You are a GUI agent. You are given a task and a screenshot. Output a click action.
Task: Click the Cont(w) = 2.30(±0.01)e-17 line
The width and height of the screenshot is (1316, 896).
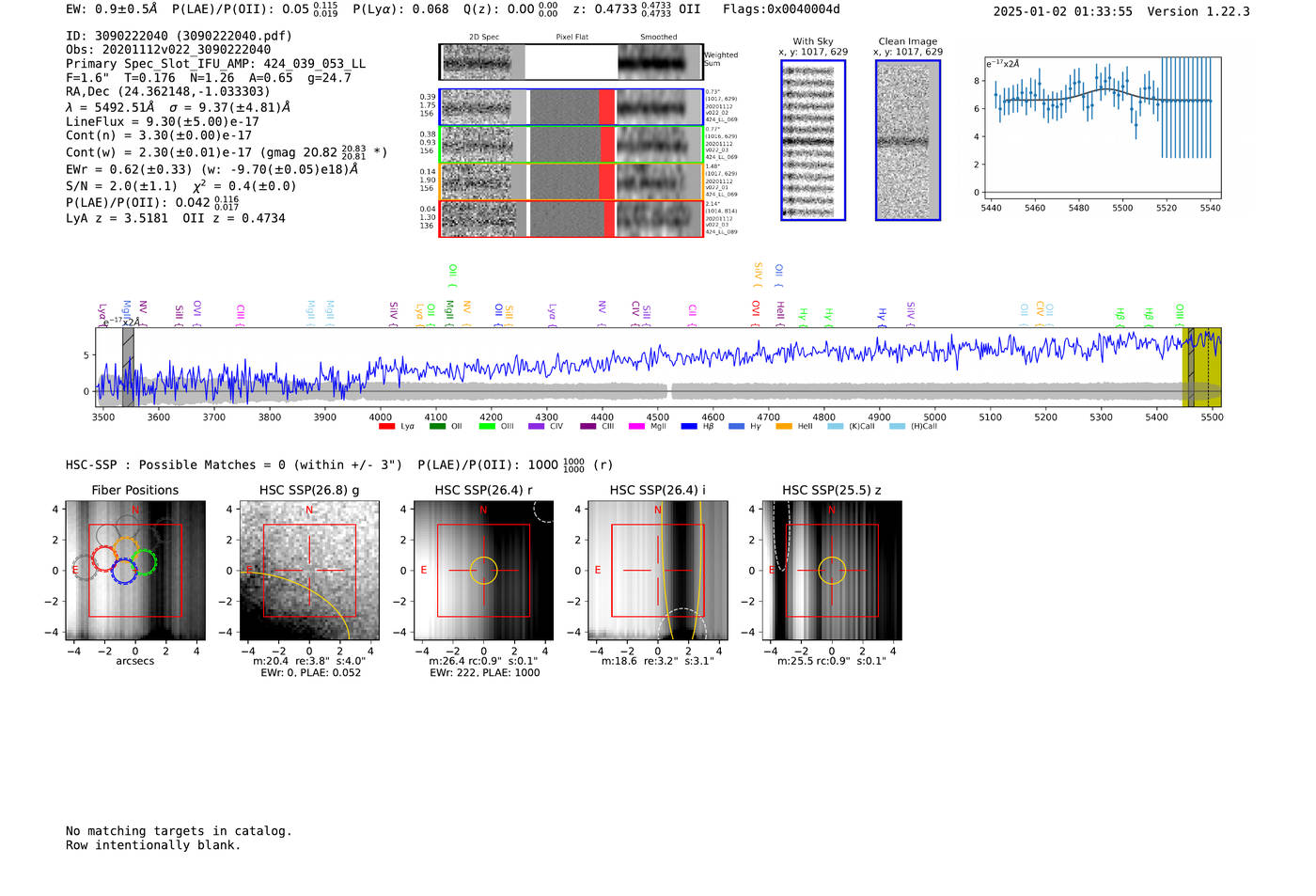point(227,151)
